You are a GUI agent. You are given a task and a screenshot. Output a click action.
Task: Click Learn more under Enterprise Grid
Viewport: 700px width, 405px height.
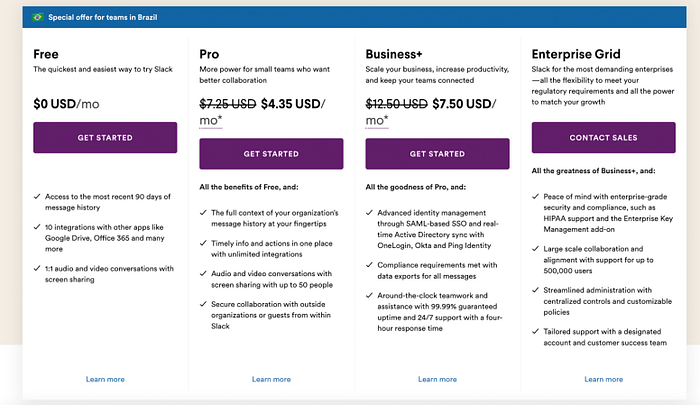pyautogui.click(x=603, y=379)
